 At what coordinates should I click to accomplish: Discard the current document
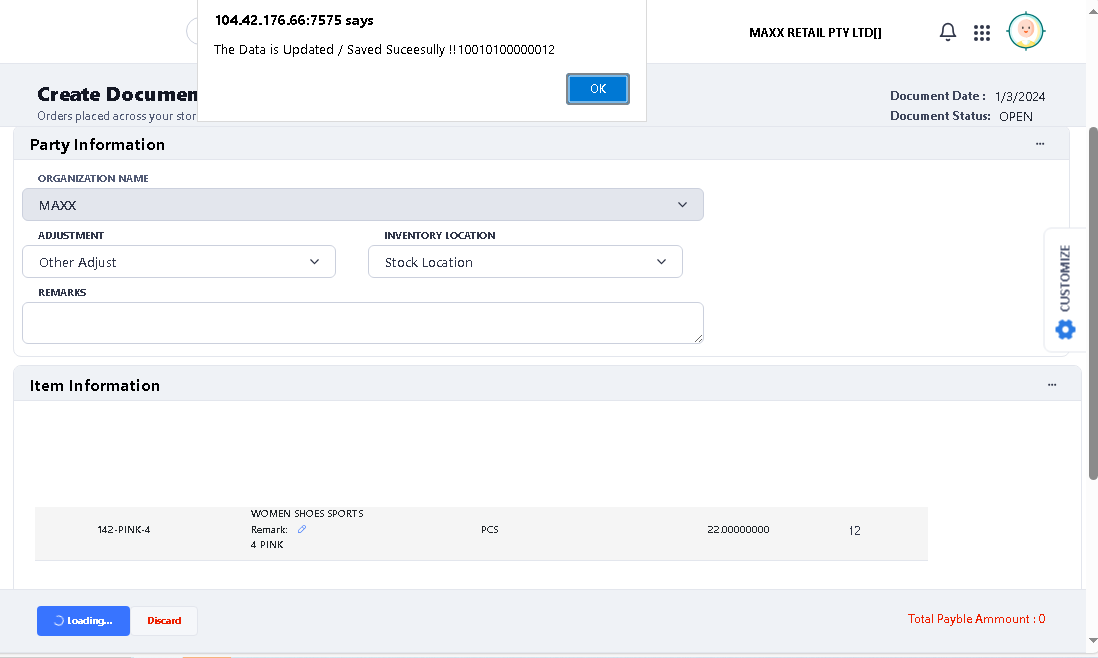(164, 620)
